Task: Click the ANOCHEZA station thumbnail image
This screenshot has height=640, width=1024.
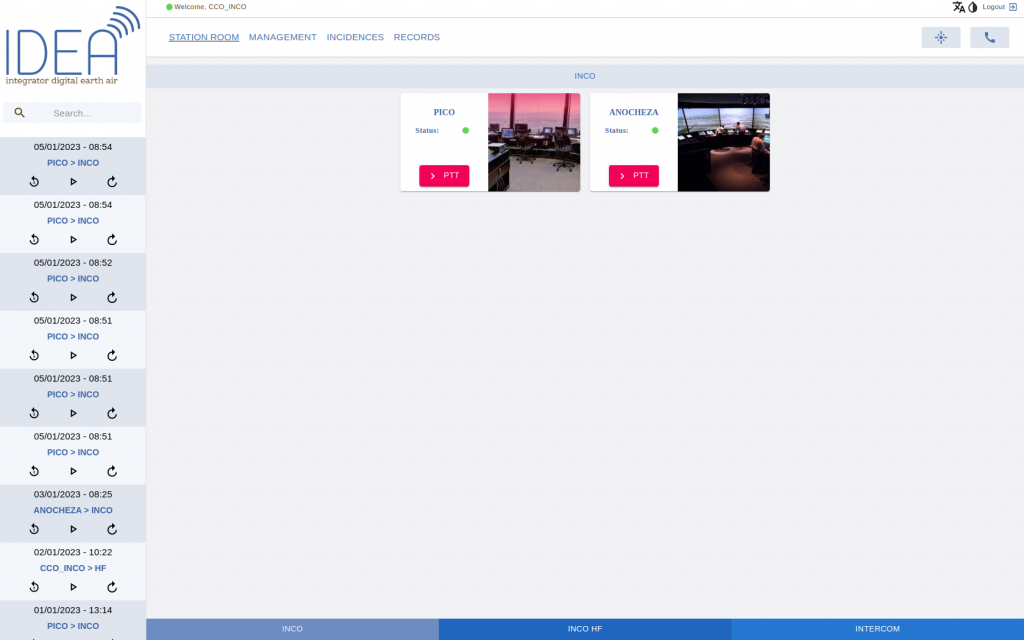Action: [723, 142]
